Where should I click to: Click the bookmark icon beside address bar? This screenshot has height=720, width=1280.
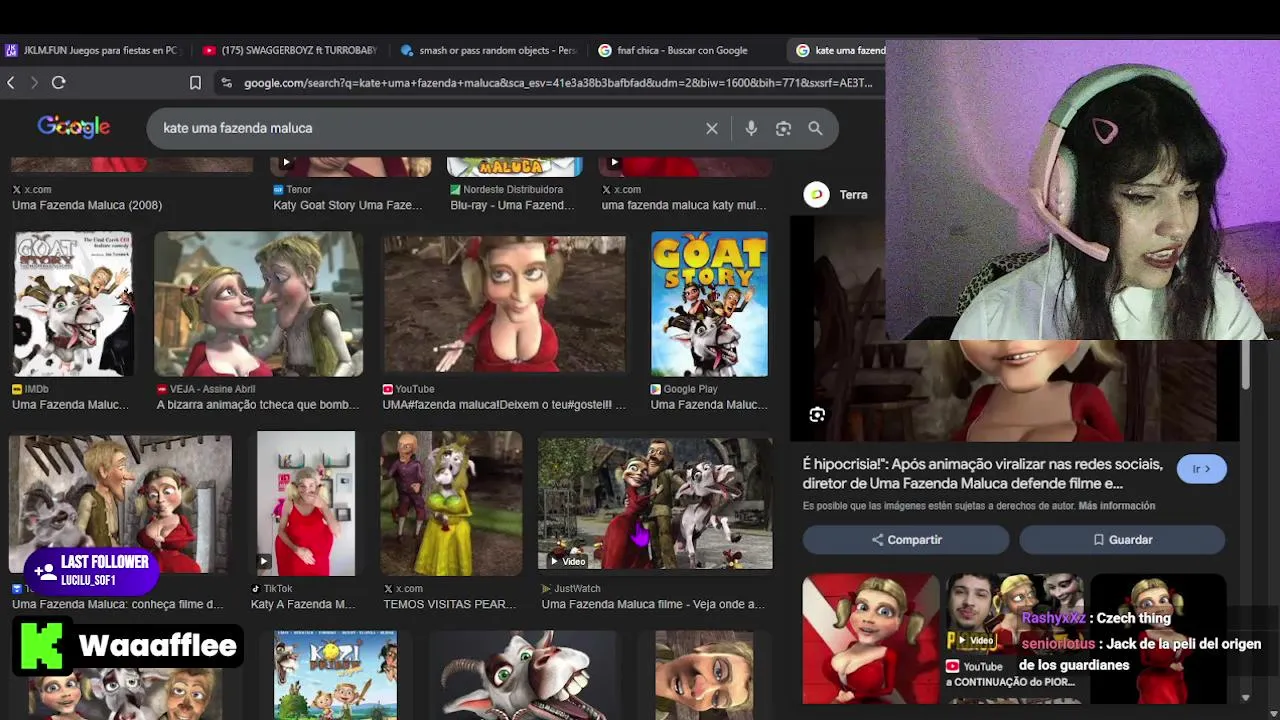[x=196, y=83]
